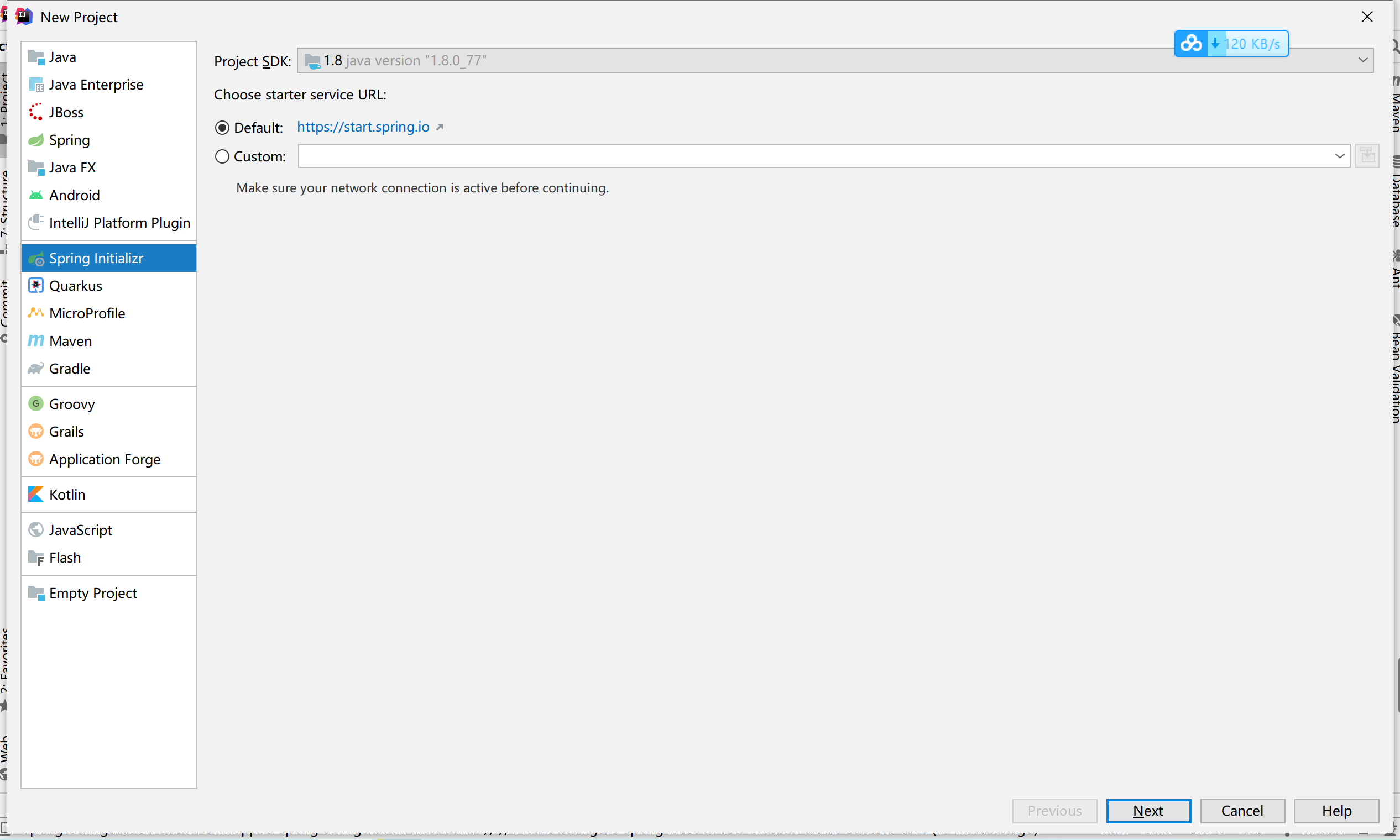1400x840 pixels.
Task: Select the Application Forge list label
Action: click(x=105, y=459)
